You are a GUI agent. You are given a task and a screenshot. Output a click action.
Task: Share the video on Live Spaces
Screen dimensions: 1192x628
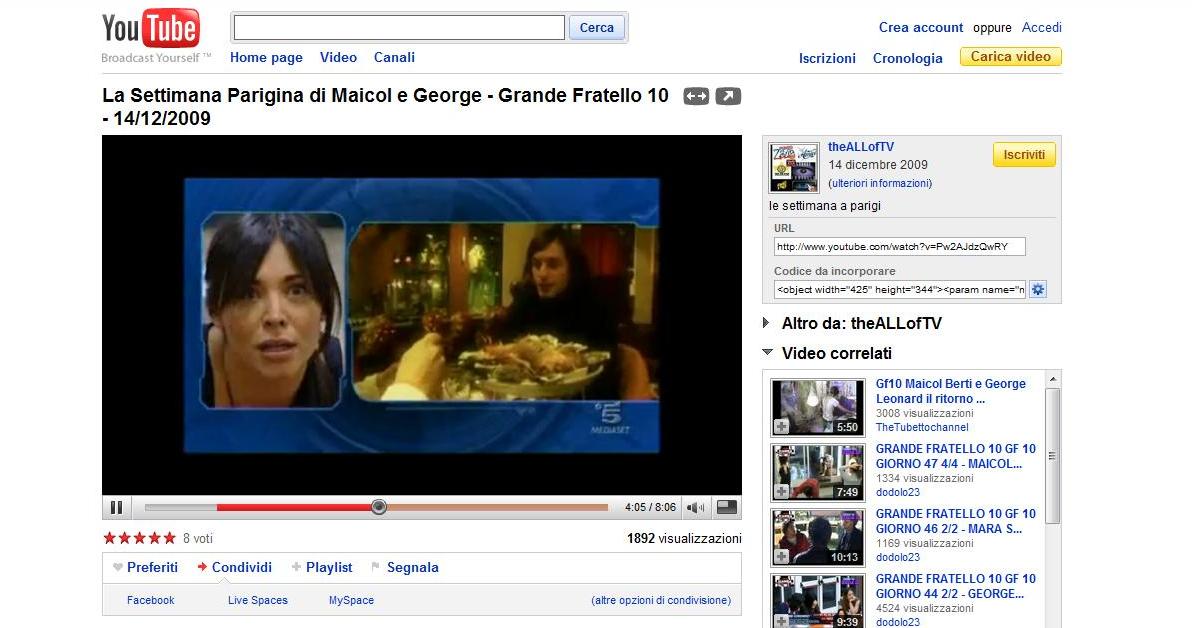pyautogui.click(x=258, y=601)
